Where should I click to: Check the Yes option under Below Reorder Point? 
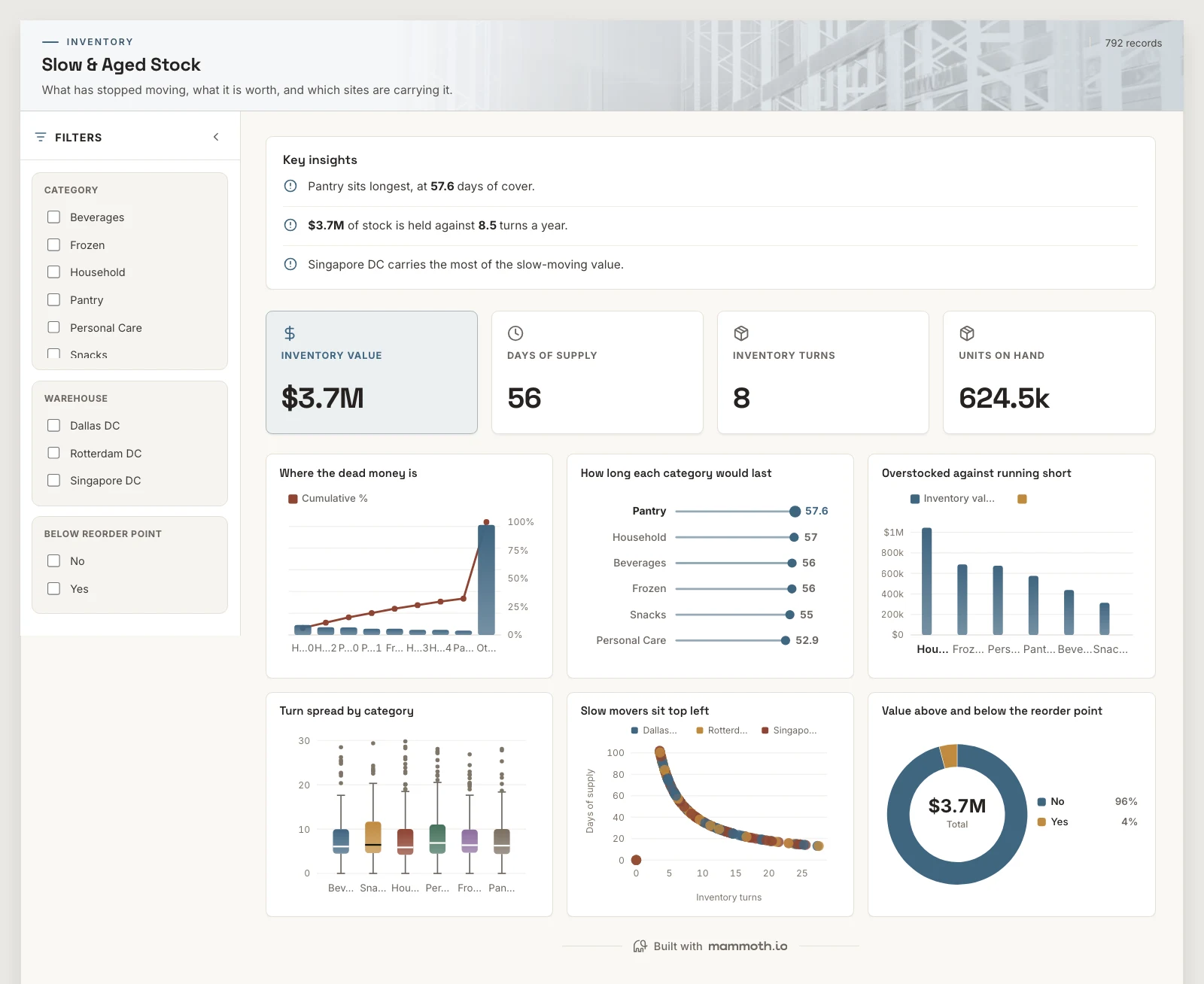(x=53, y=588)
